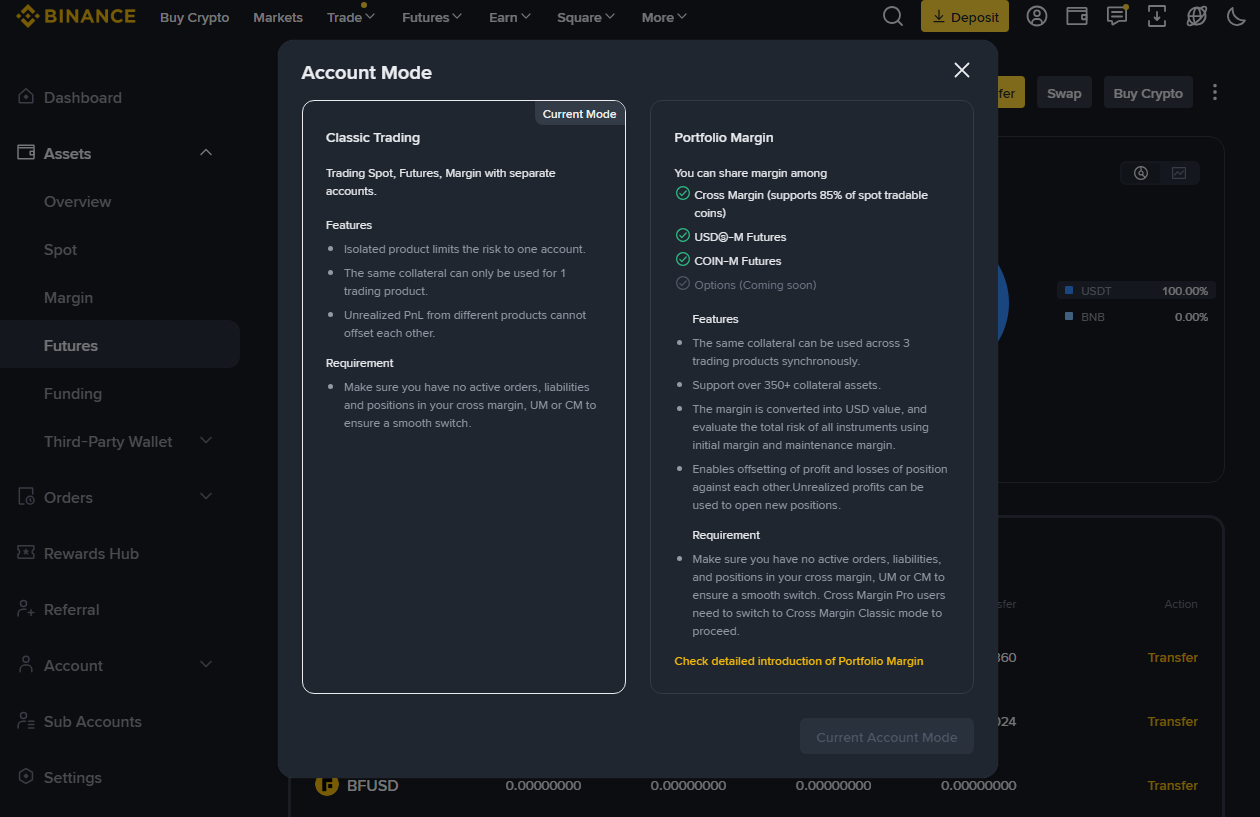Click Options (Coming soon) item
The image size is (1260, 817).
click(746, 285)
